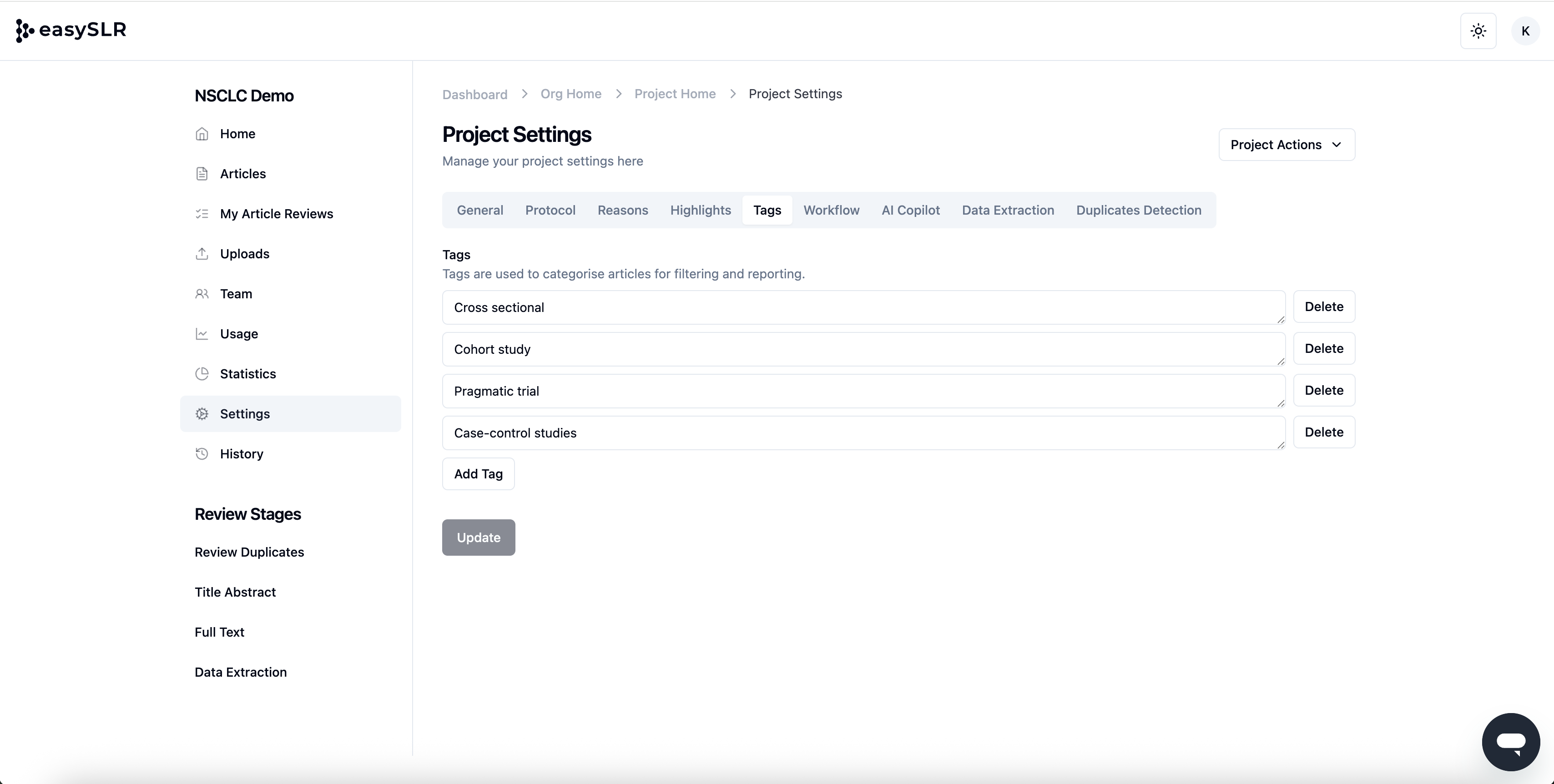Open the Data Extraction review stage

tap(241, 673)
